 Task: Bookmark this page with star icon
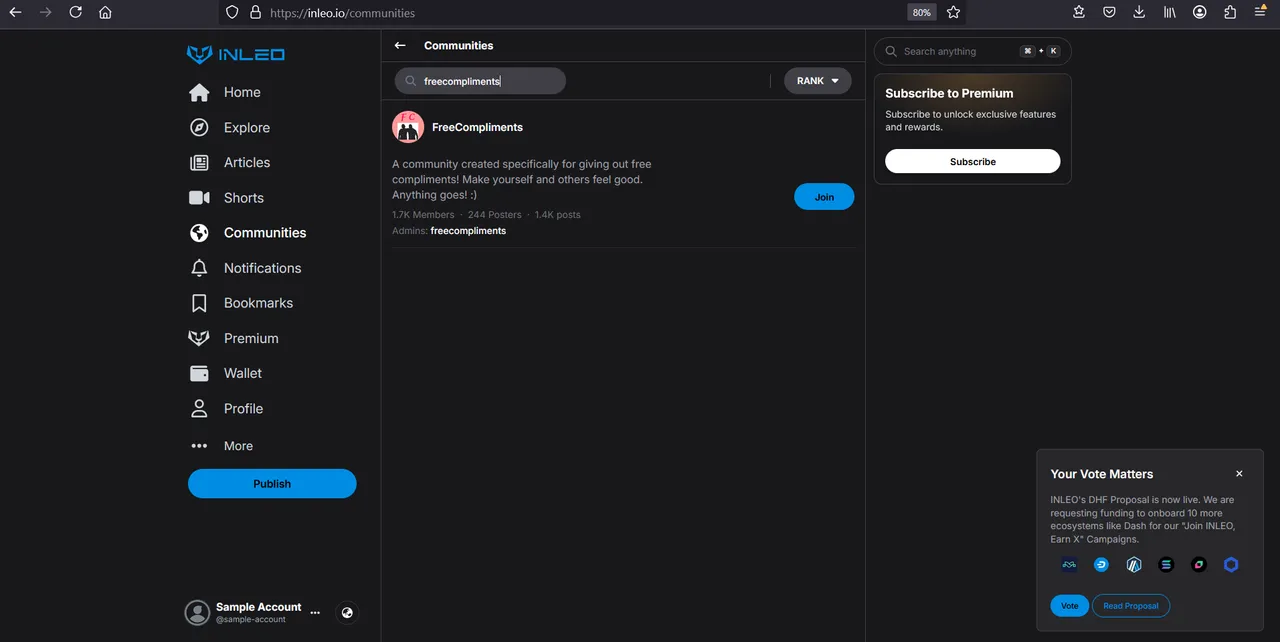pyautogui.click(x=953, y=12)
